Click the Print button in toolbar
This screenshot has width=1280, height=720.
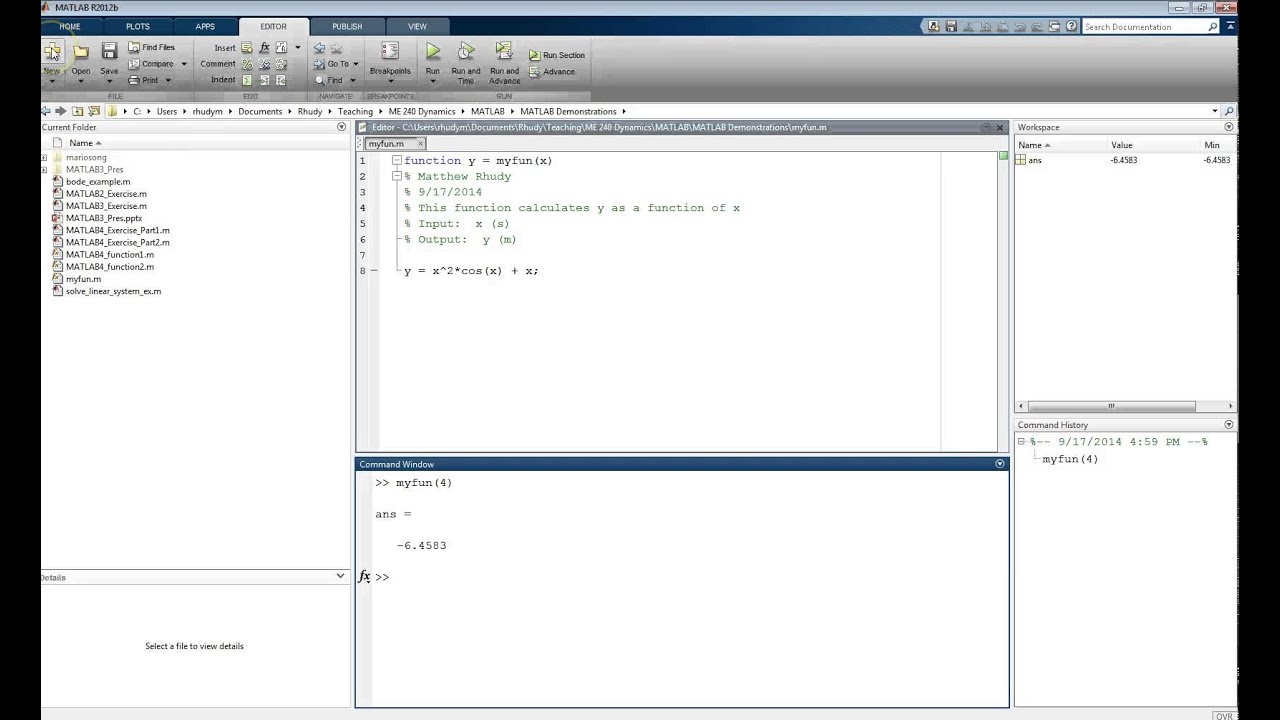143,80
